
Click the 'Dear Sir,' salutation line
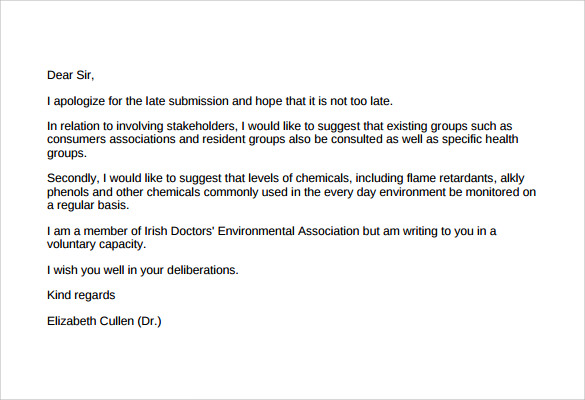coord(71,75)
